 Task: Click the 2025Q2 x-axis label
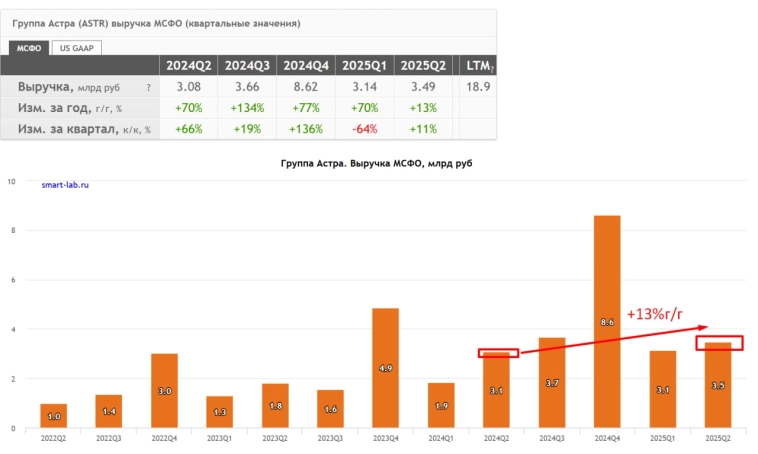click(x=718, y=438)
